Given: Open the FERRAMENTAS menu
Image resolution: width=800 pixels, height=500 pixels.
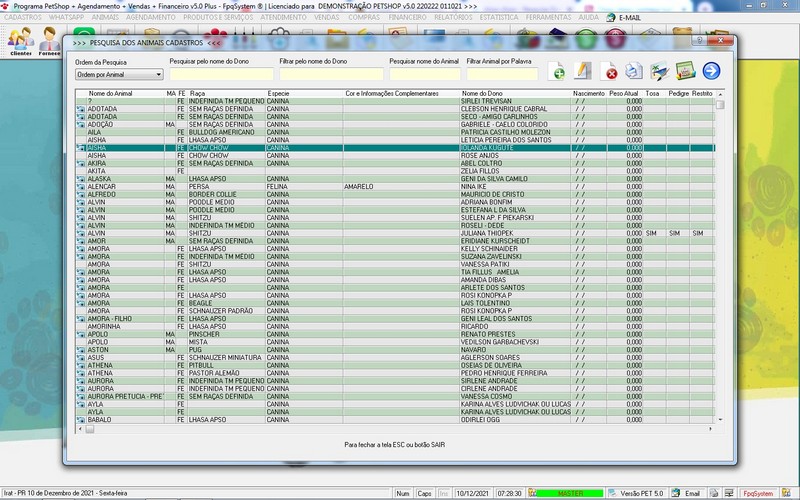Looking at the screenshot, I should click(548, 17).
